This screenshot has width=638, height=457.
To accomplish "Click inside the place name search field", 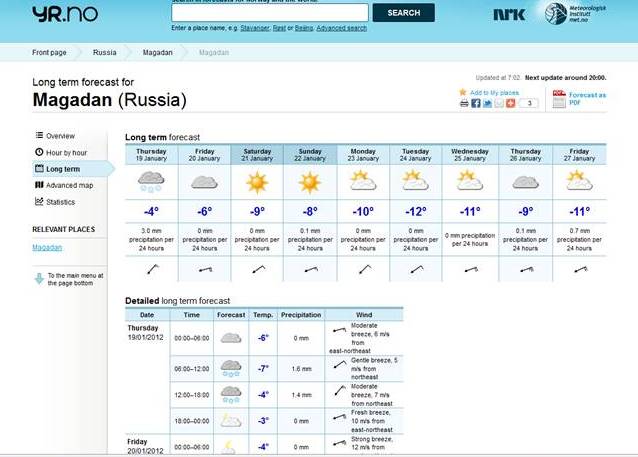I will click(269, 12).
